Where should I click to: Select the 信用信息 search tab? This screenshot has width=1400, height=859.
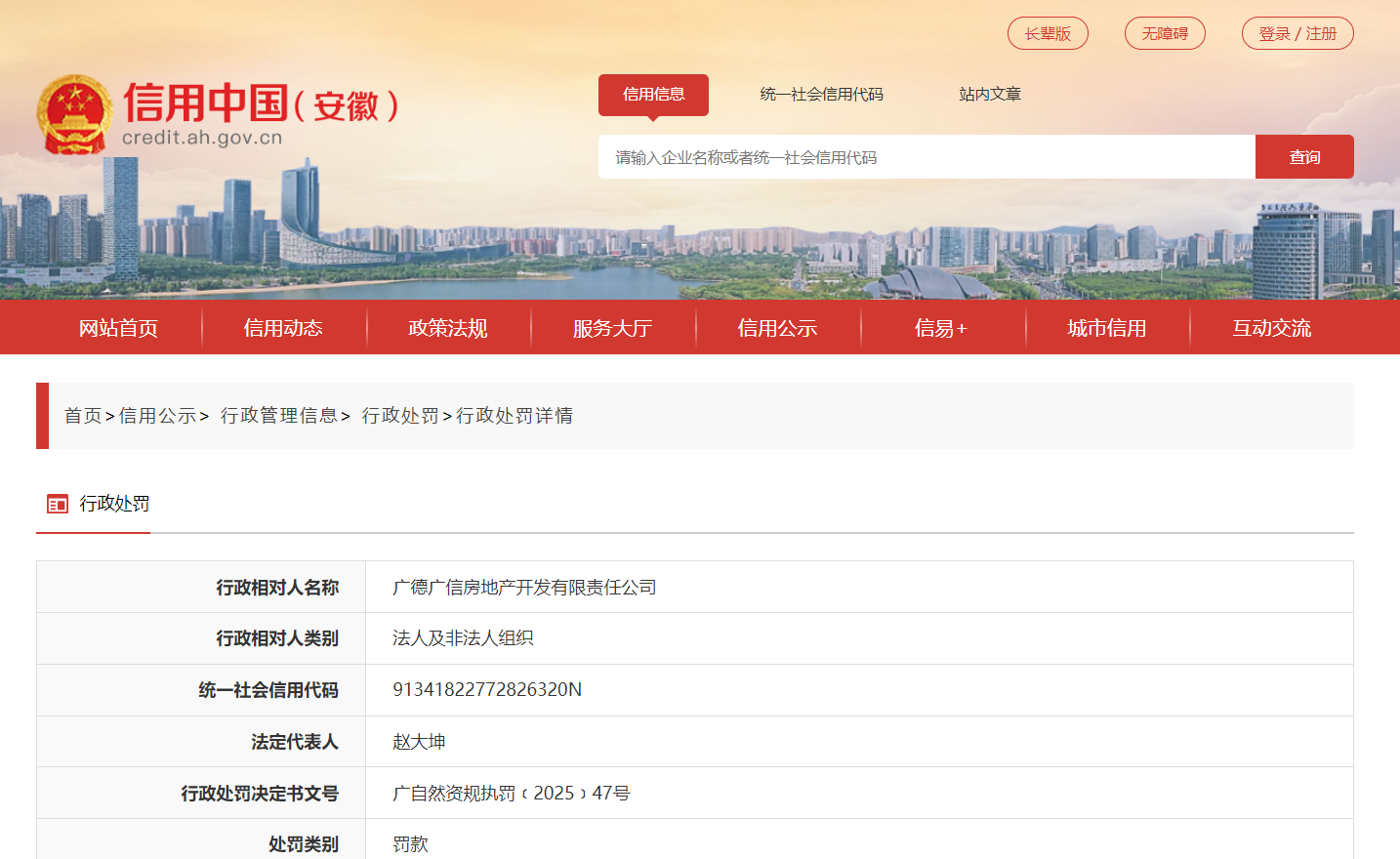coord(653,95)
